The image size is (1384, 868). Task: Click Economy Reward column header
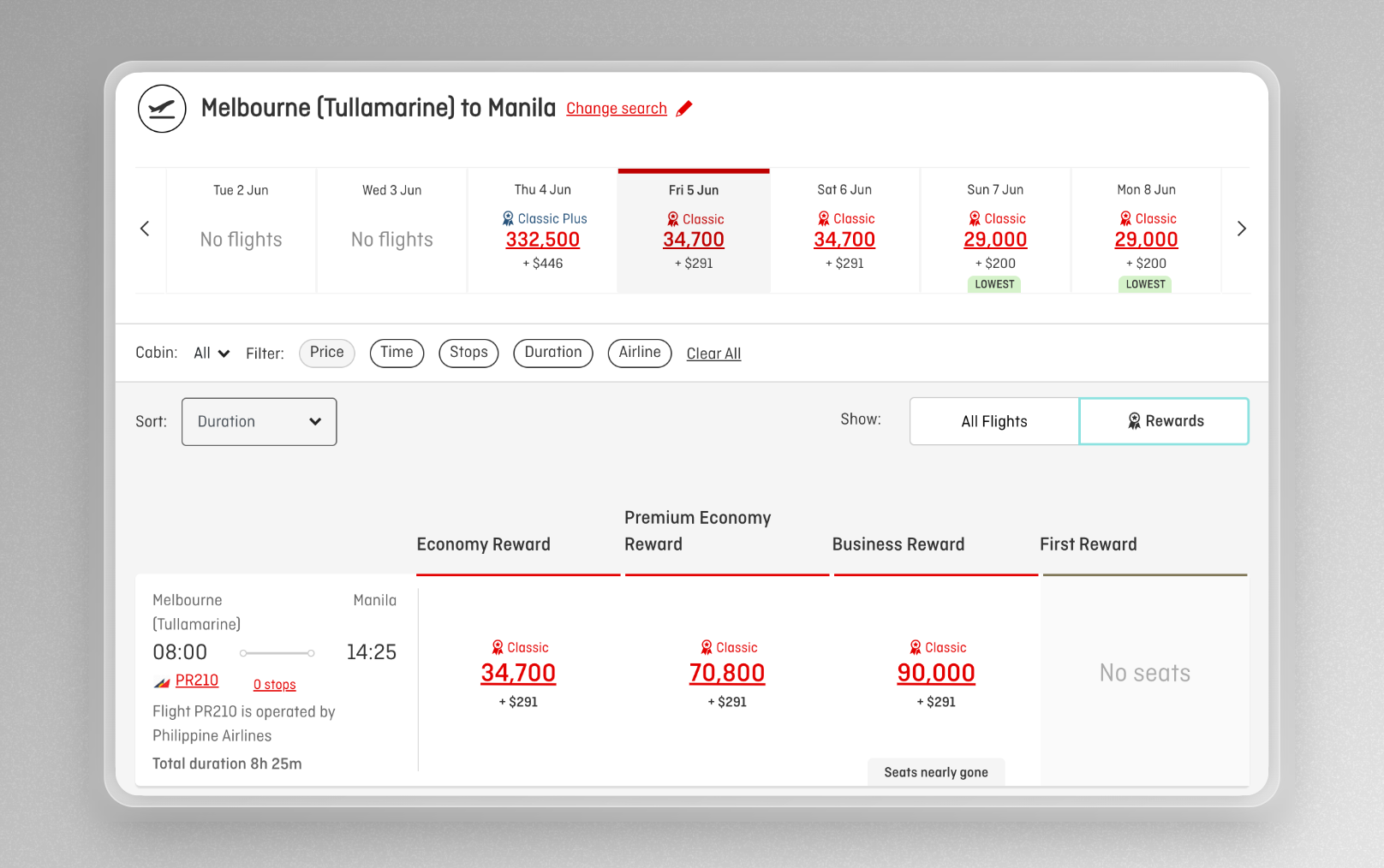coord(484,544)
